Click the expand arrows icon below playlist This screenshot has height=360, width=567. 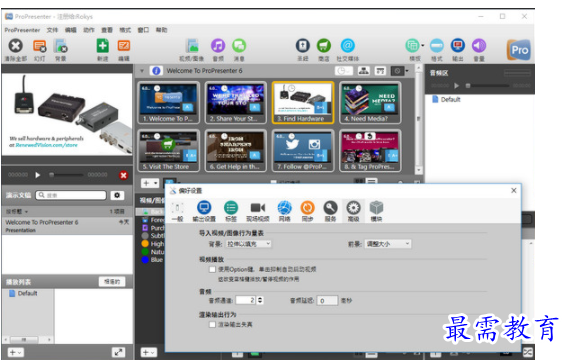tap(119, 352)
